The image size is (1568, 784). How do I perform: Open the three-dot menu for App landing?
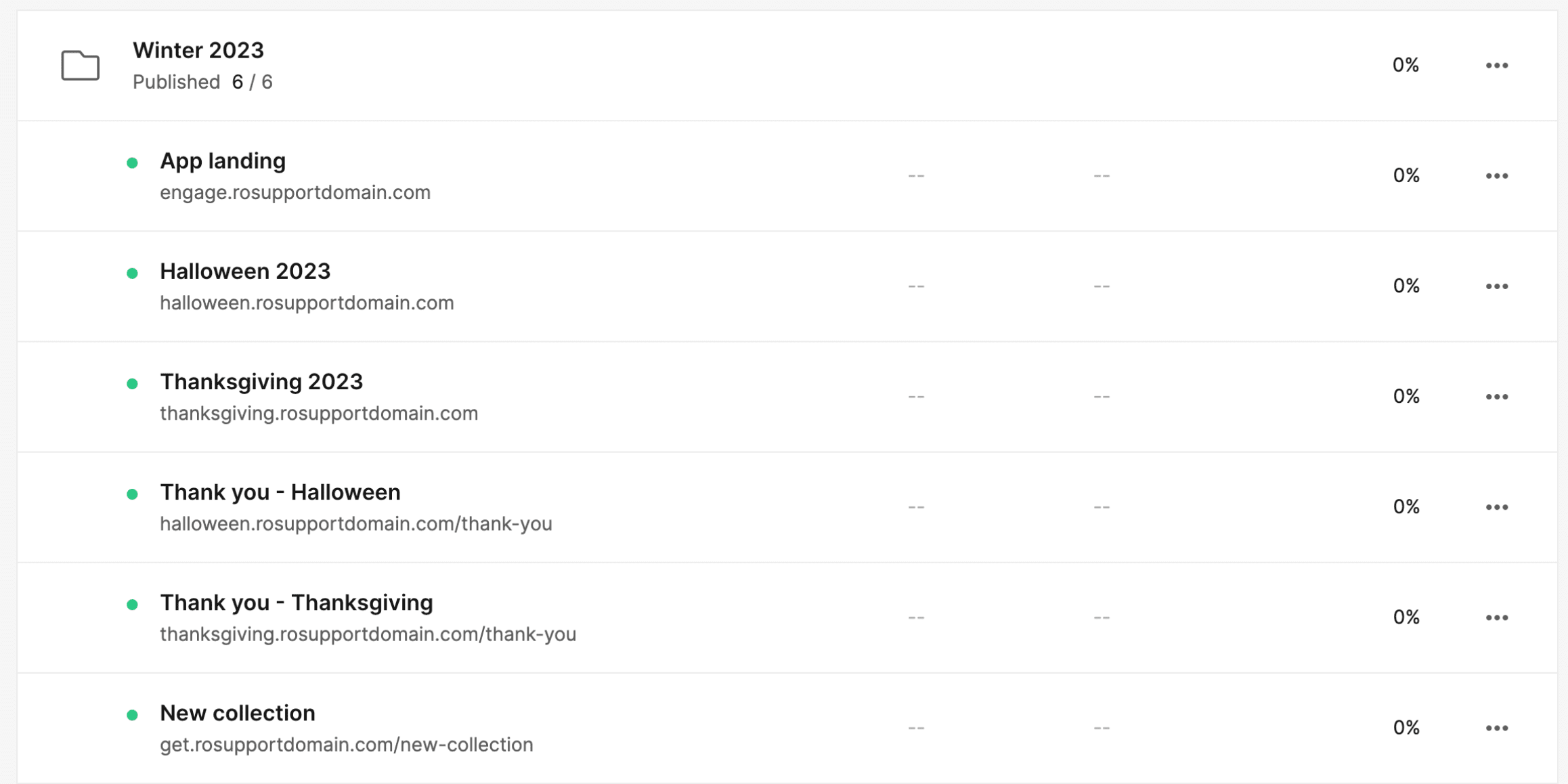(x=1496, y=176)
